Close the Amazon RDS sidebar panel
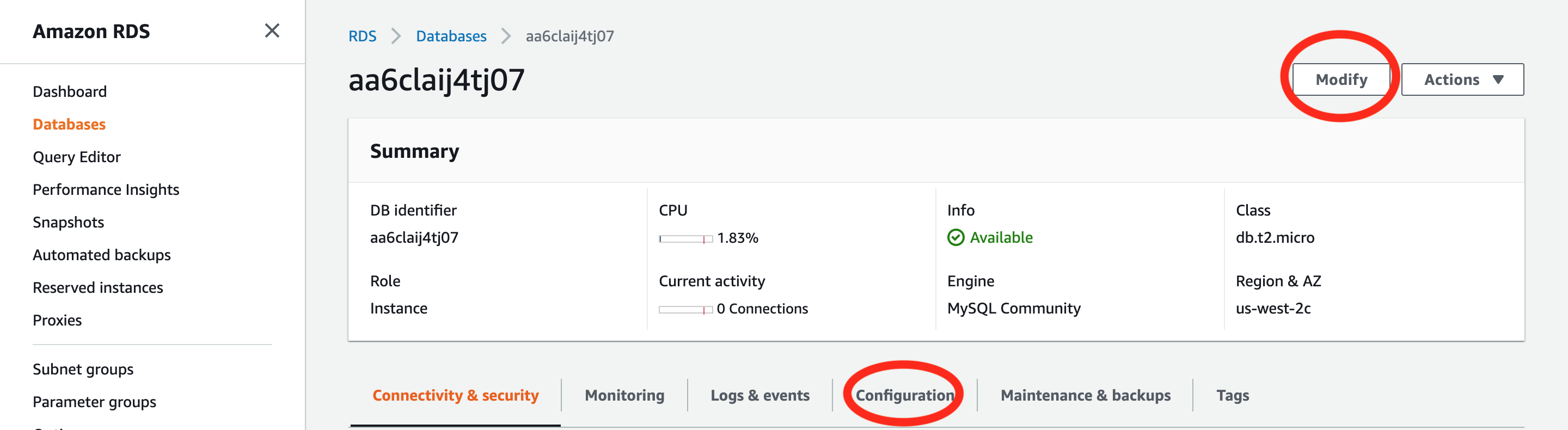 (x=272, y=31)
